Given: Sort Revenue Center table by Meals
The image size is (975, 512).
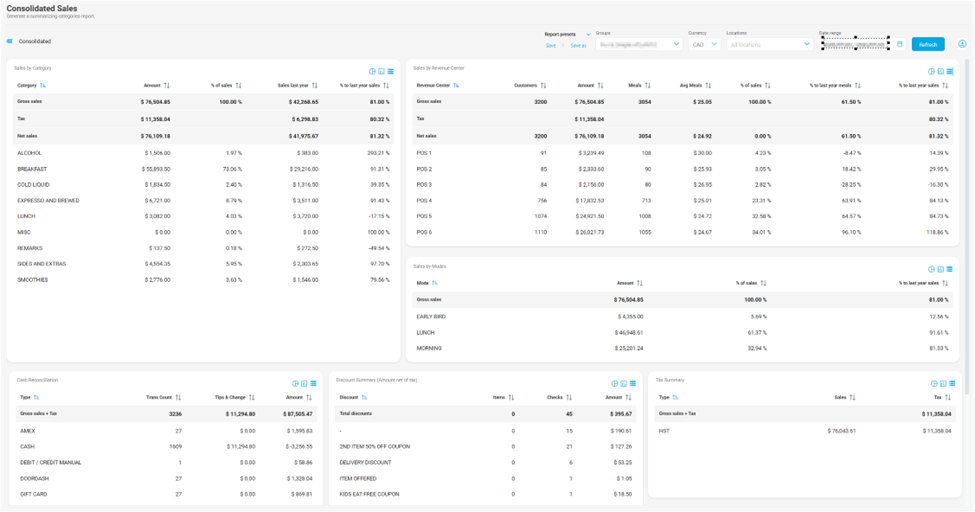Looking at the screenshot, I should pyautogui.click(x=648, y=85).
